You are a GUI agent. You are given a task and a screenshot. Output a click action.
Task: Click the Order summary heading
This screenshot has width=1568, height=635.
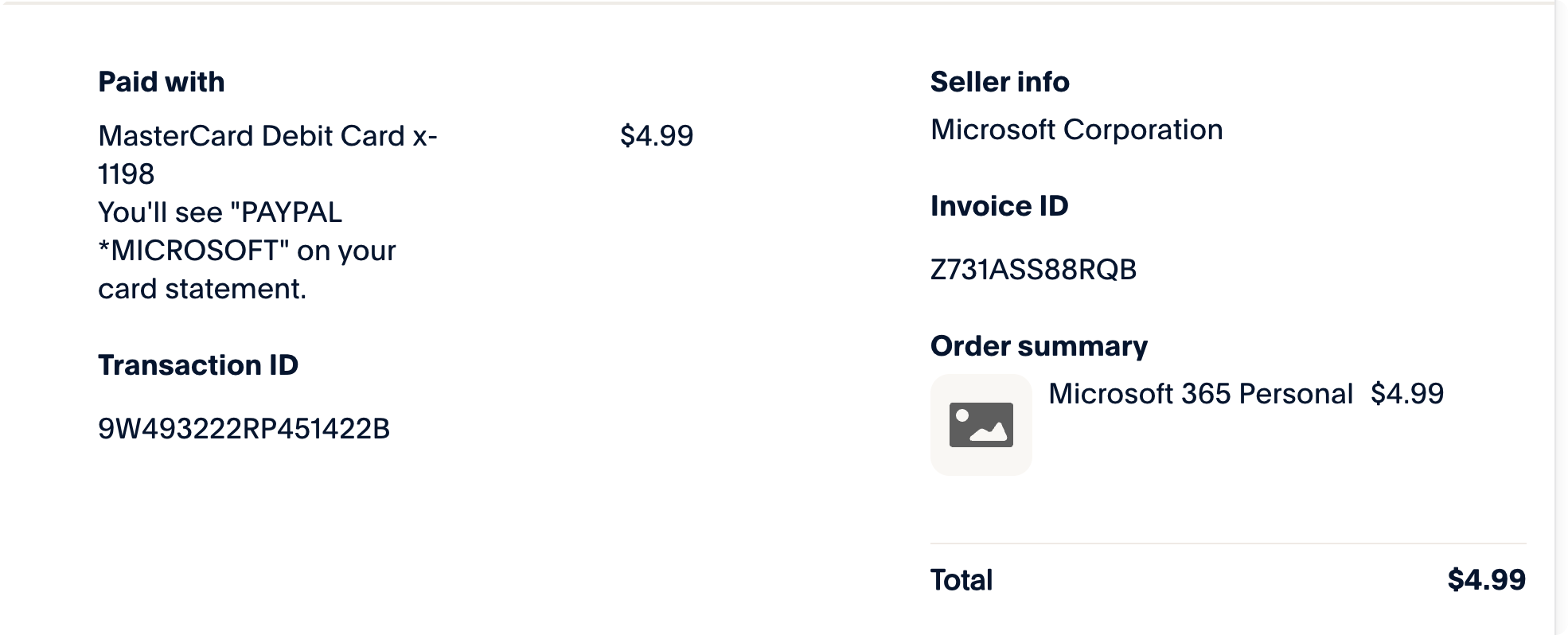1039,346
